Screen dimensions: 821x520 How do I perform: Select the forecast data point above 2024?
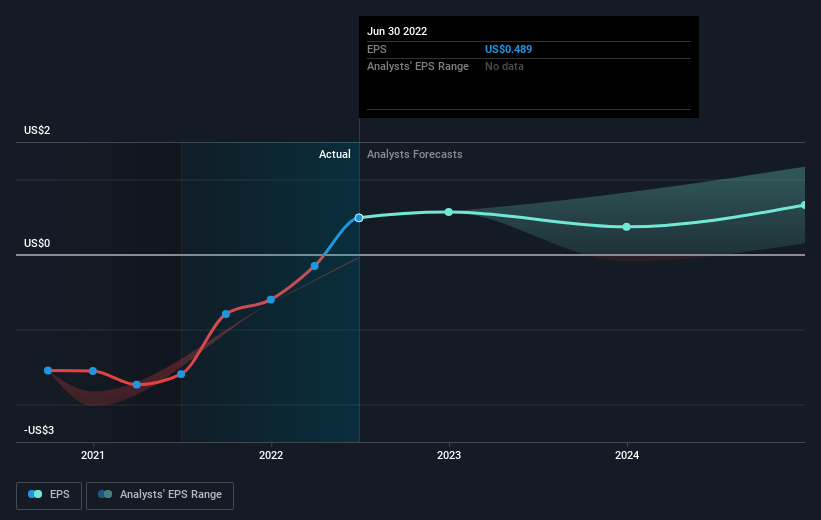point(627,227)
